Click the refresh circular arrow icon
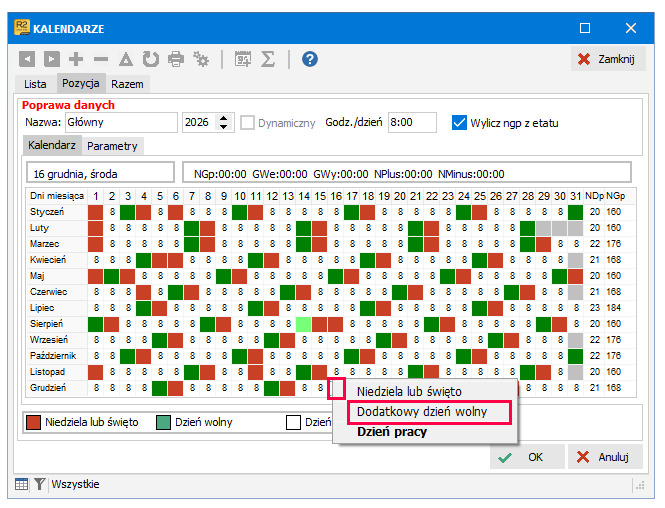The height and width of the screenshot is (508, 665). click(151, 59)
